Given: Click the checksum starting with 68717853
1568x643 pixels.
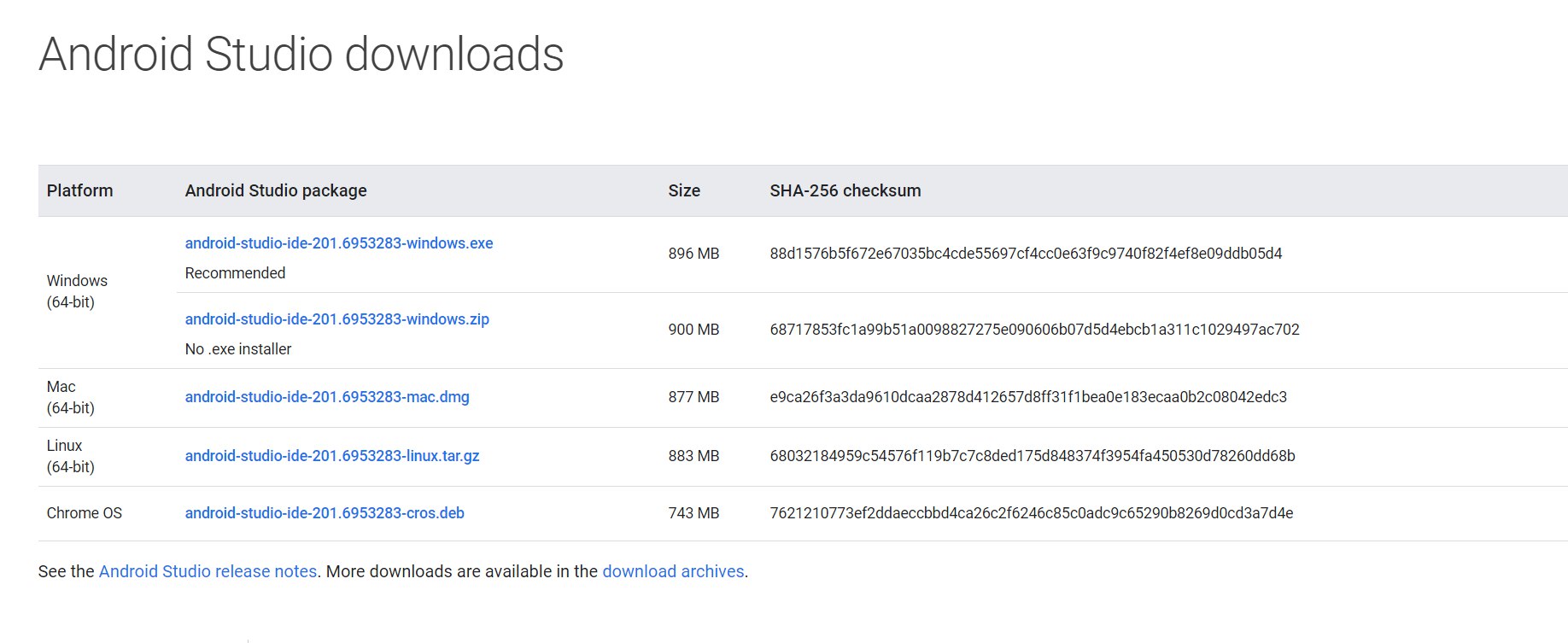Looking at the screenshot, I should point(1035,330).
